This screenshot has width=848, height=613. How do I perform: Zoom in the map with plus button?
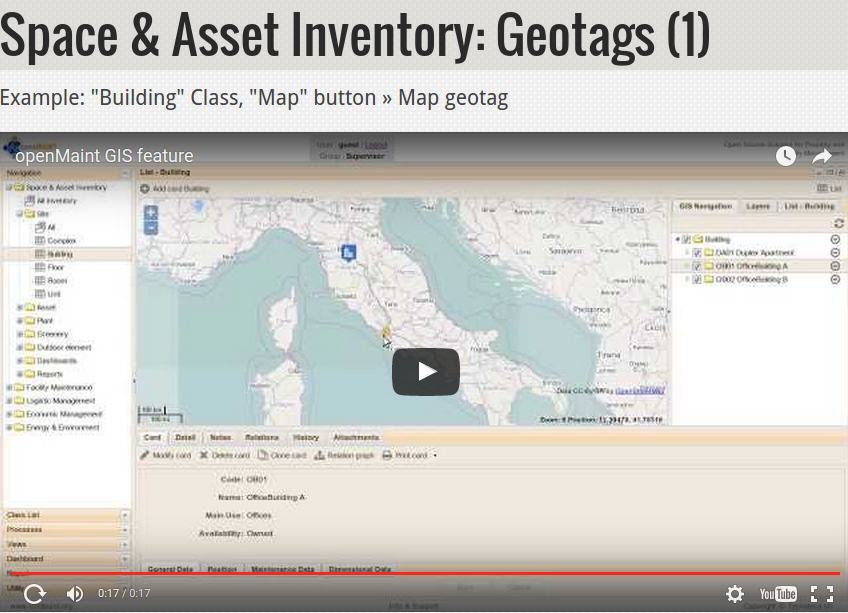tap(151, 213)
